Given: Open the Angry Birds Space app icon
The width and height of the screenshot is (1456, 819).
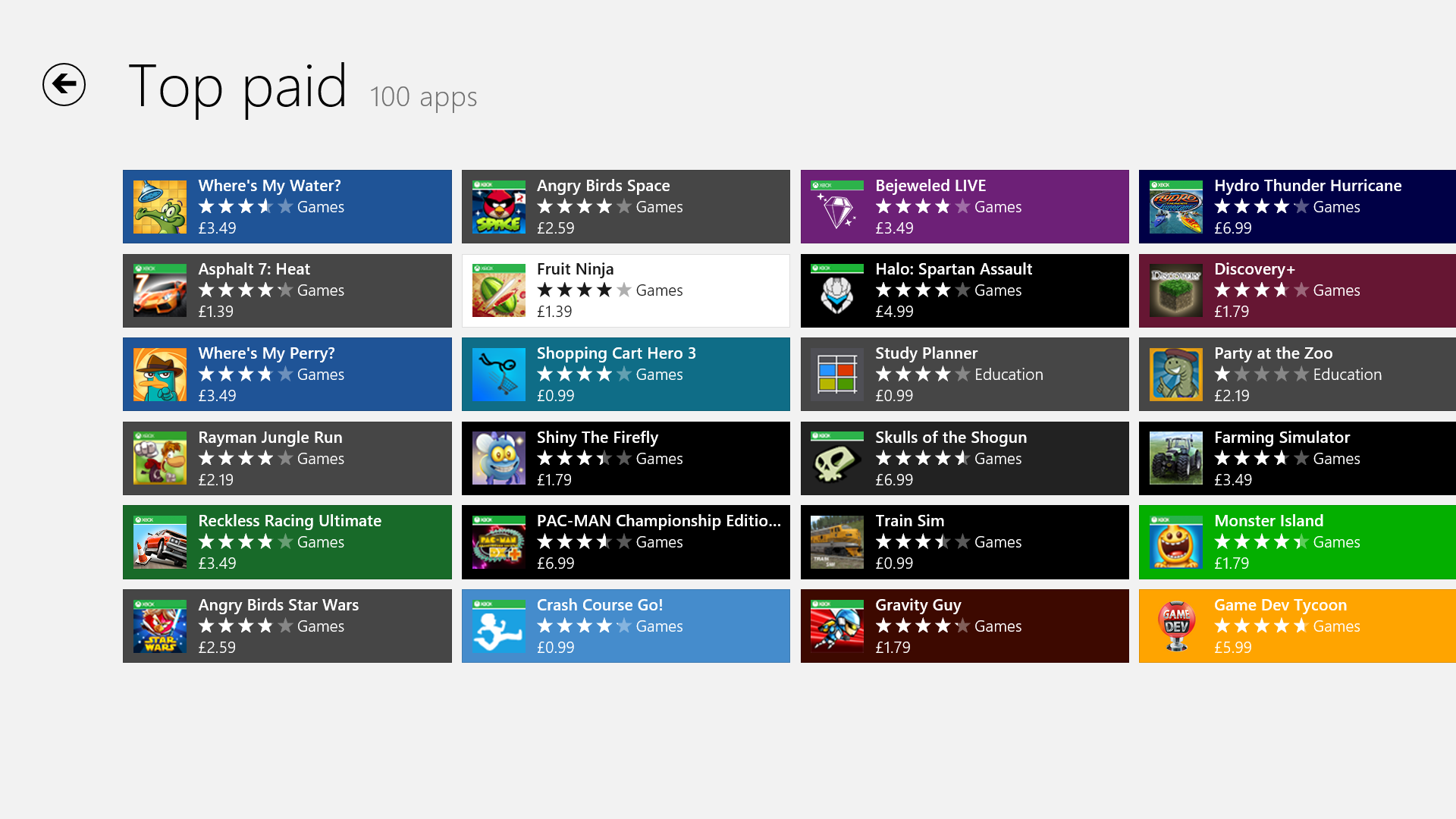Looking at the screenshot, I should coord(499,206).
